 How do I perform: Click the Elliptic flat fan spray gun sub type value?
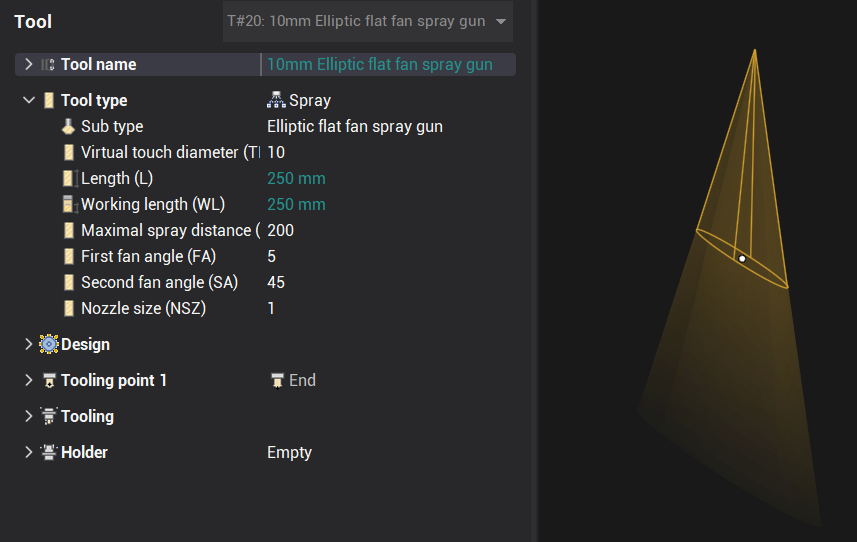[355, 126]
